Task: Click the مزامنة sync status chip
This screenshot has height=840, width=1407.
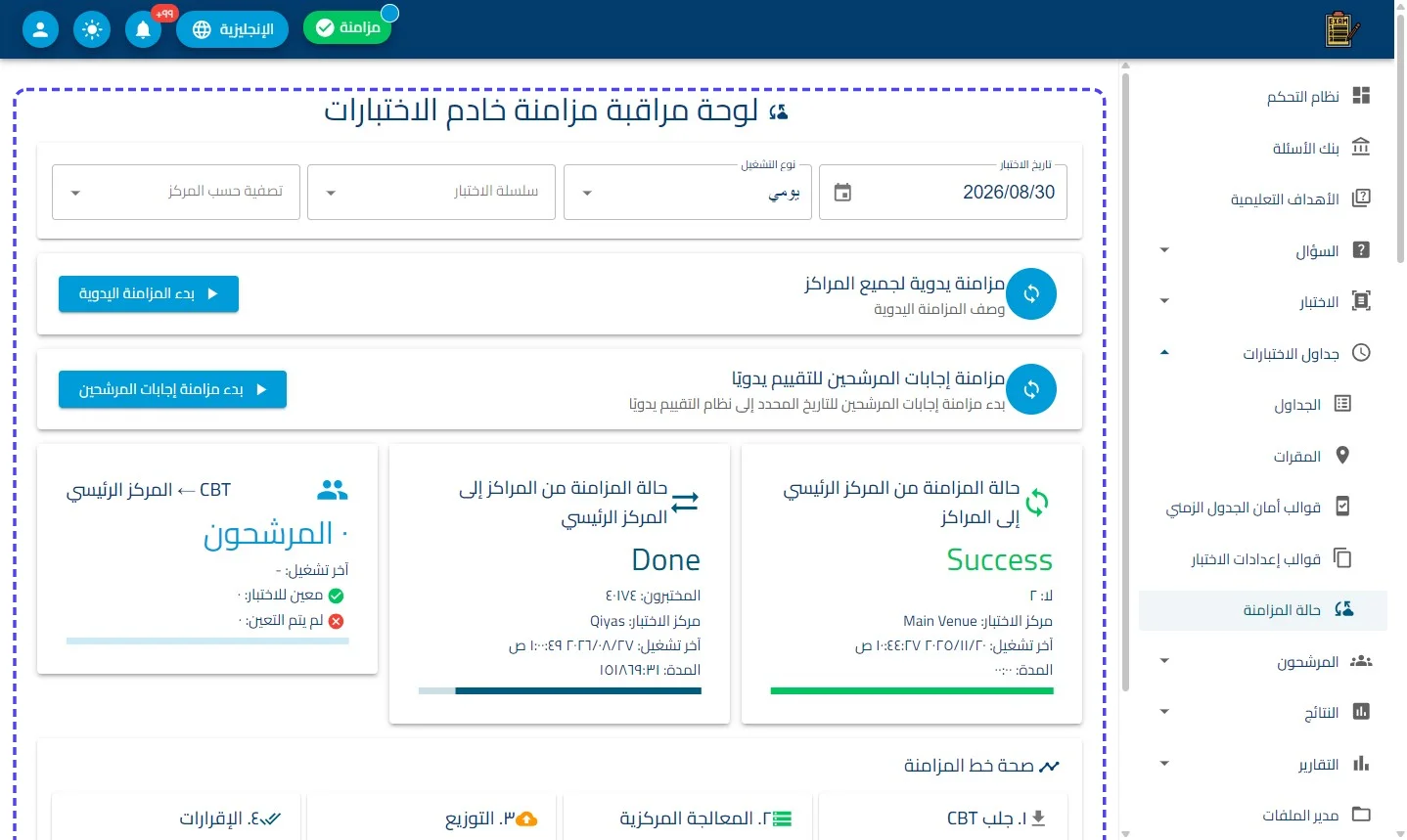Action: click(347, 27)
